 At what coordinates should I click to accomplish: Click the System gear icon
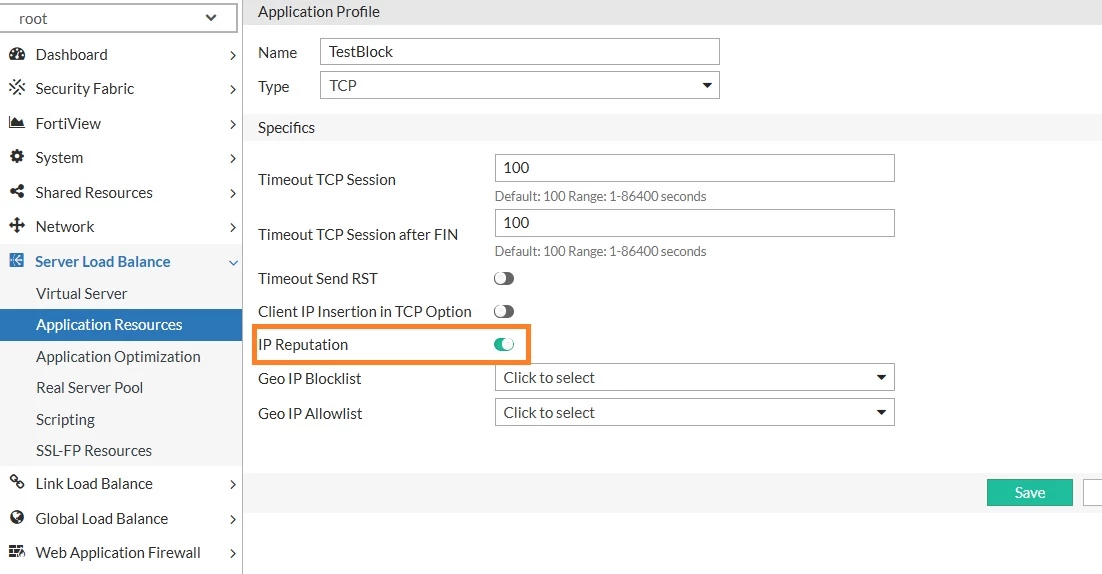(17, 157)
